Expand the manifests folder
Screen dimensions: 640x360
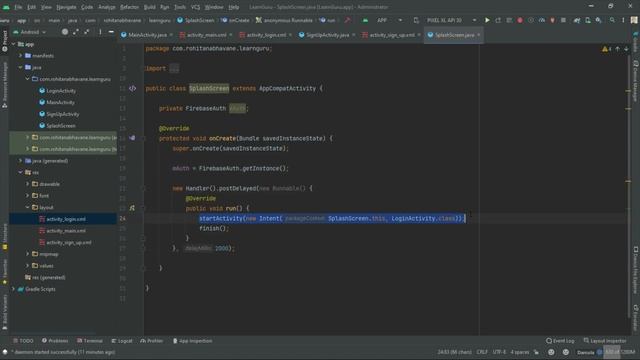pyautogui.click(x=21, y=56)
